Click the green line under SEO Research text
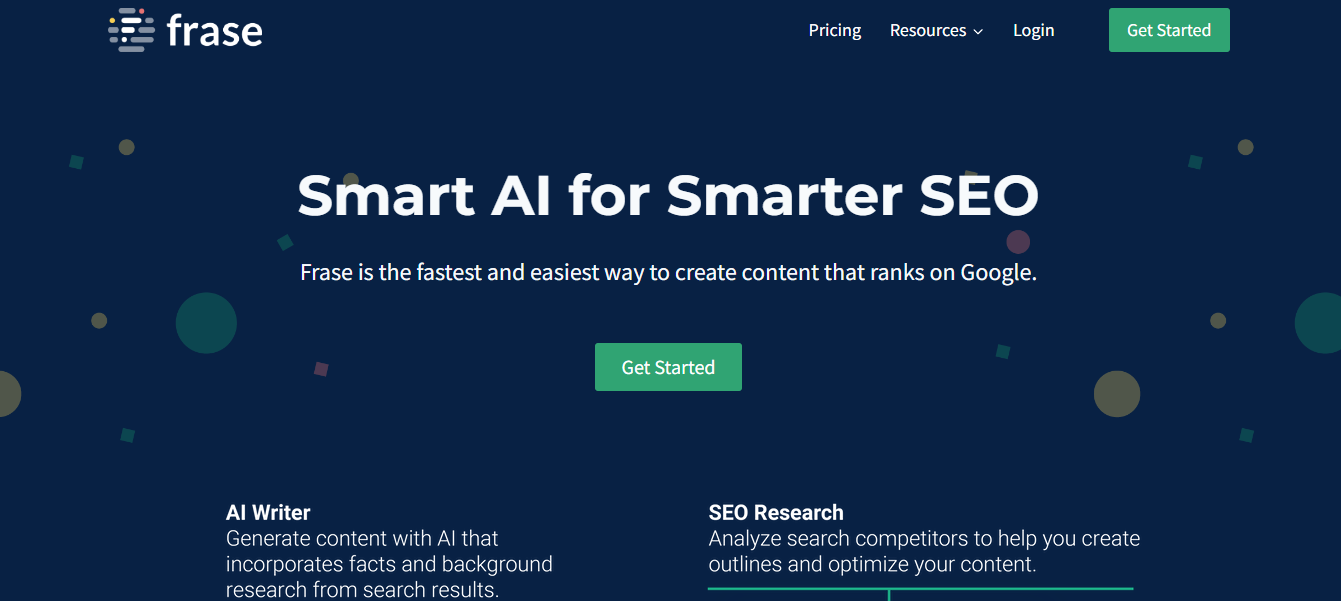 coord(920,588)
